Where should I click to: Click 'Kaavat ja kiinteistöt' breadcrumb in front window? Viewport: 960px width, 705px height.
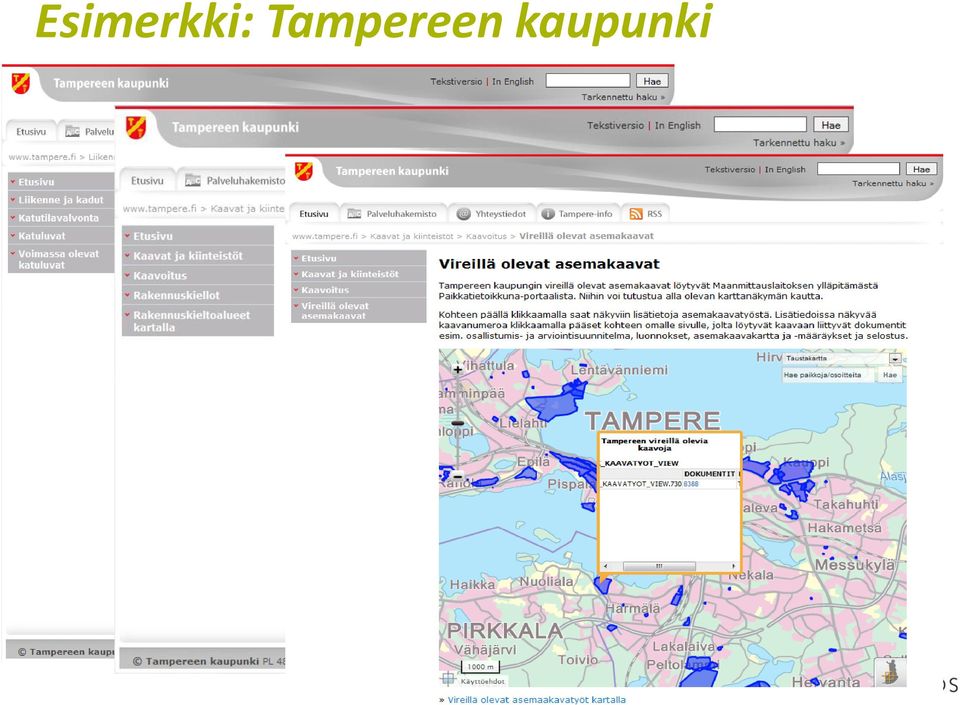[x=411, y=236]
